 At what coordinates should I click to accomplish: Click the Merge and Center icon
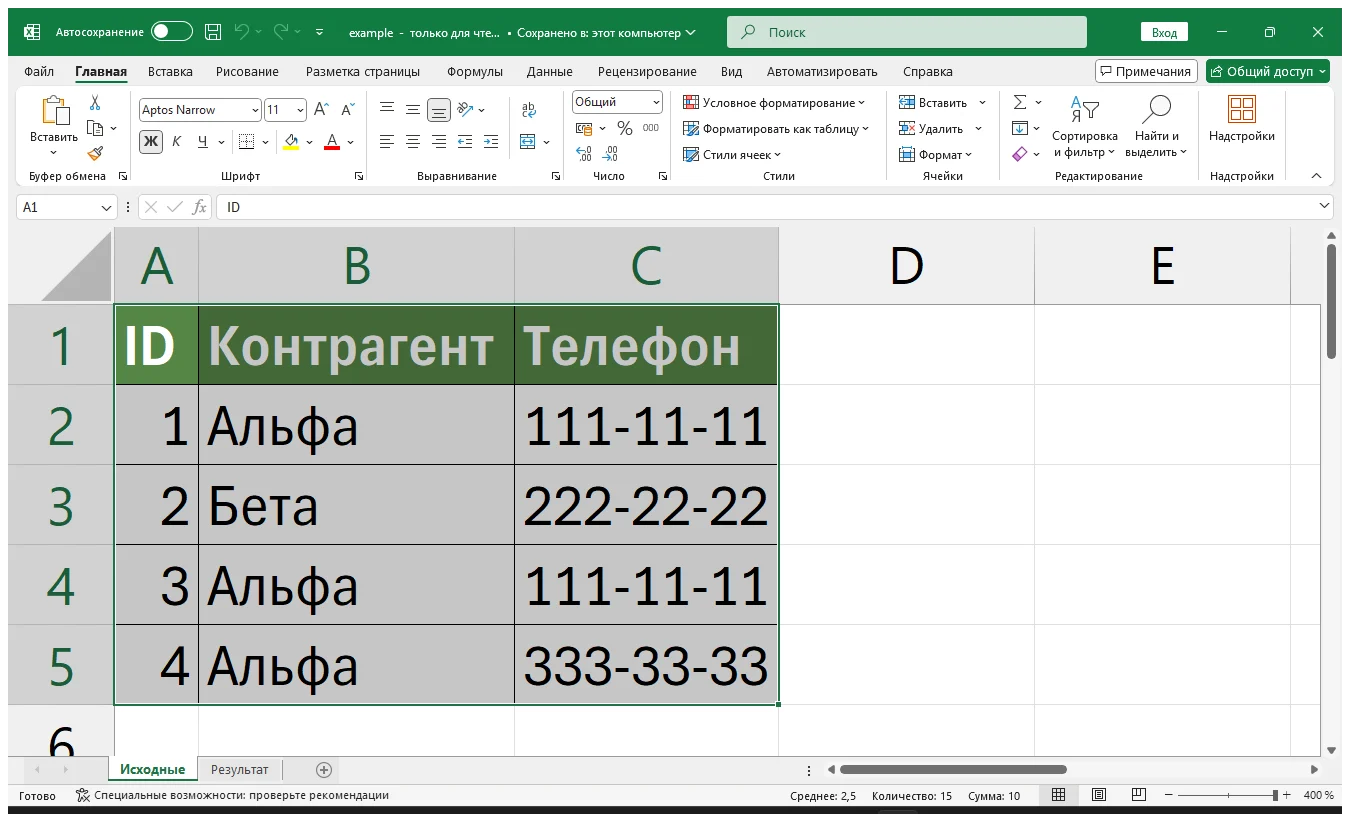(528, 142)
